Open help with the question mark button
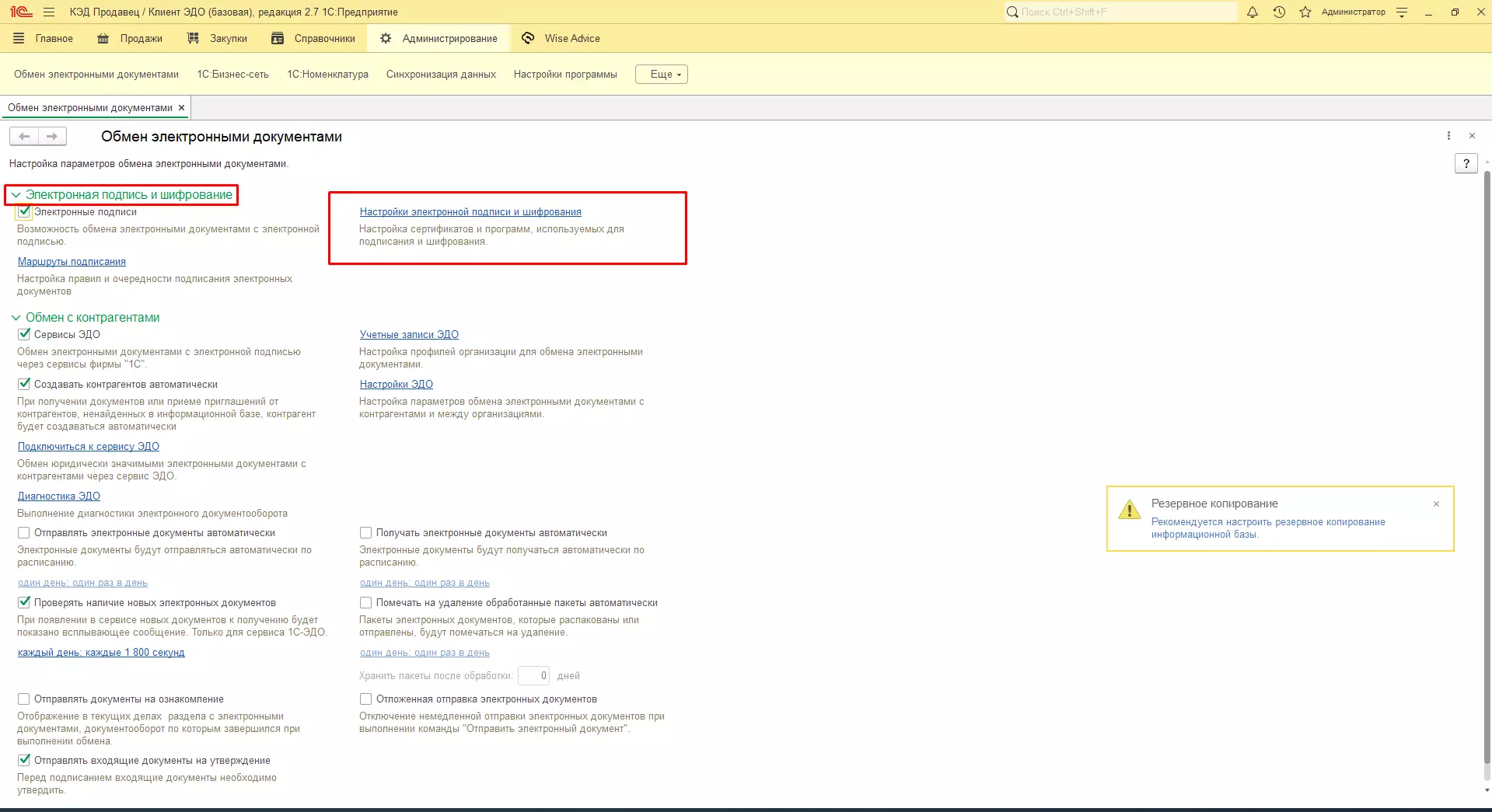This screenshot has height=812, width=1492. (x=1466, y=163)
